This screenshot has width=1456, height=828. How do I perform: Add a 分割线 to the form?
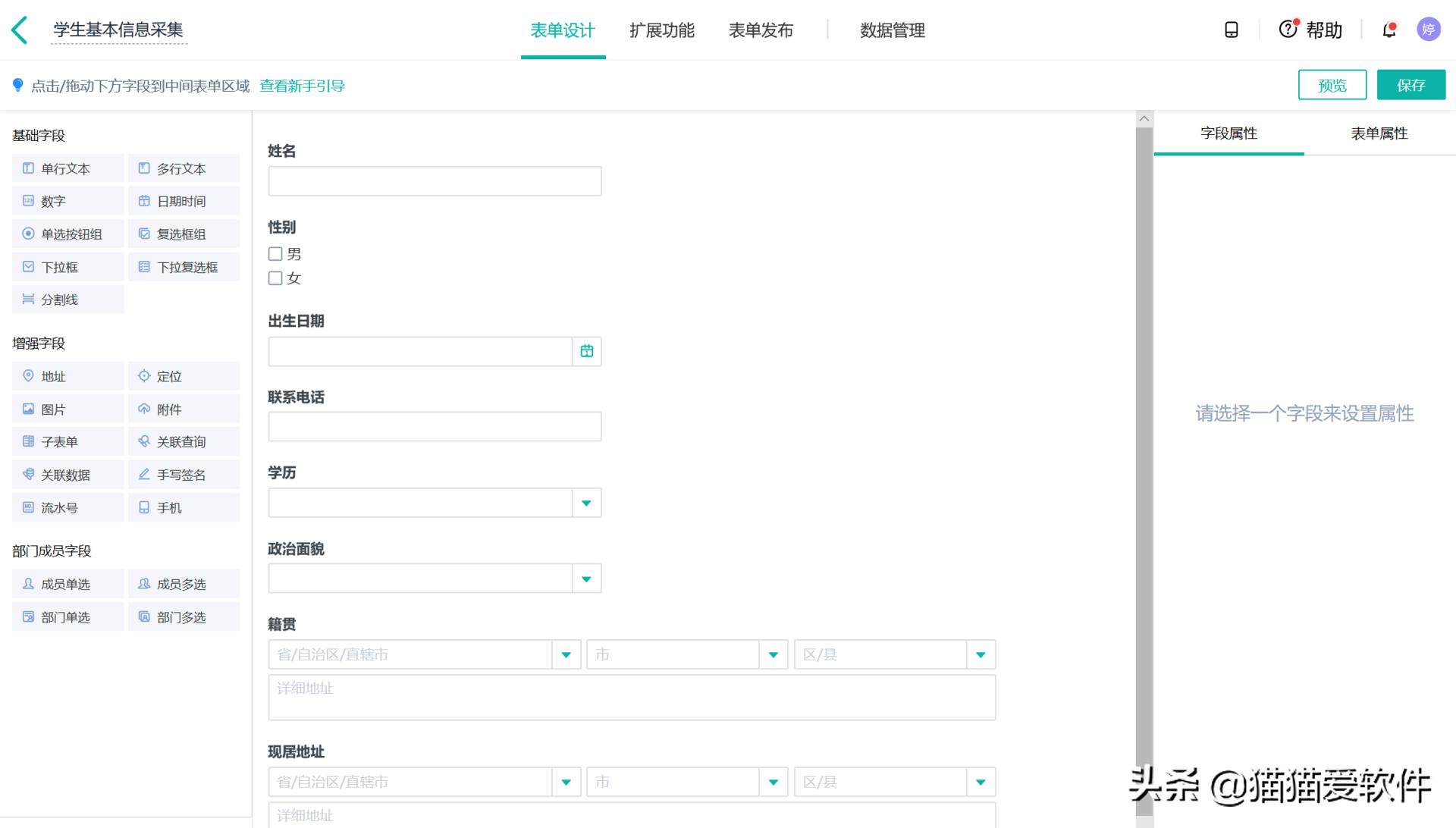pos(67,300)
